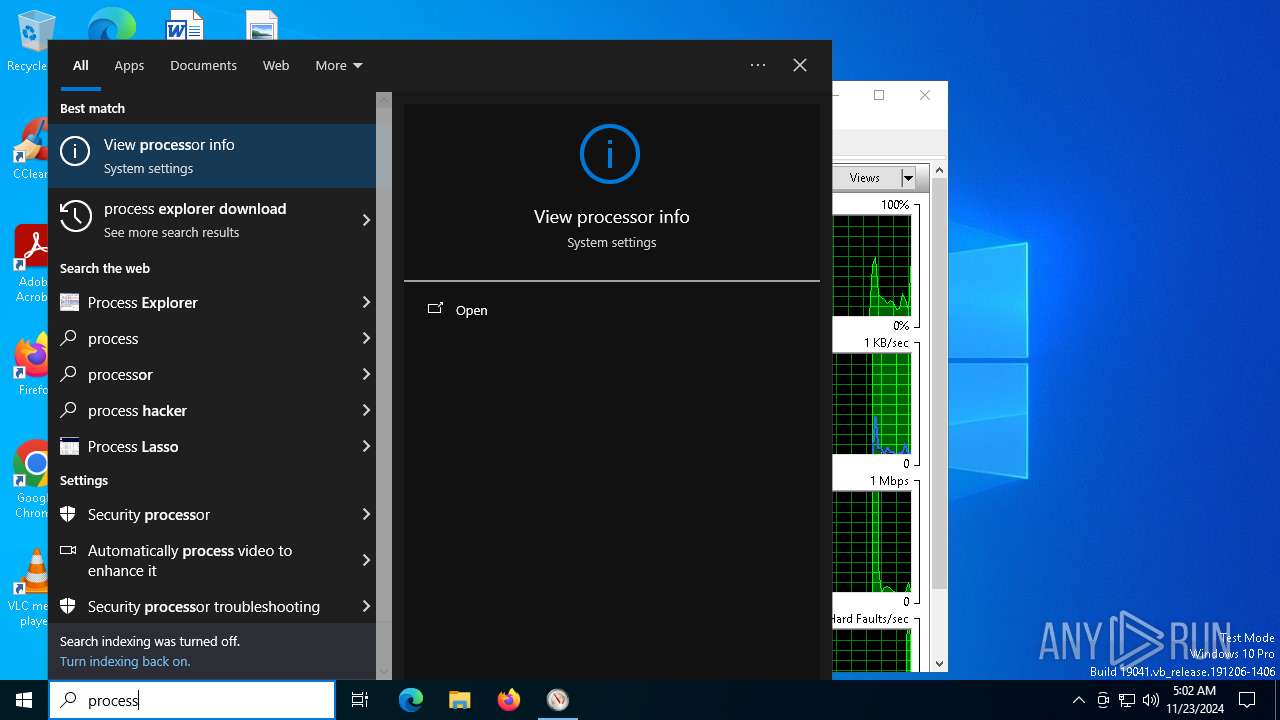The image size is (1280, 720).
Task: Open the View processor info best match
Action: (x=212, y=156)
